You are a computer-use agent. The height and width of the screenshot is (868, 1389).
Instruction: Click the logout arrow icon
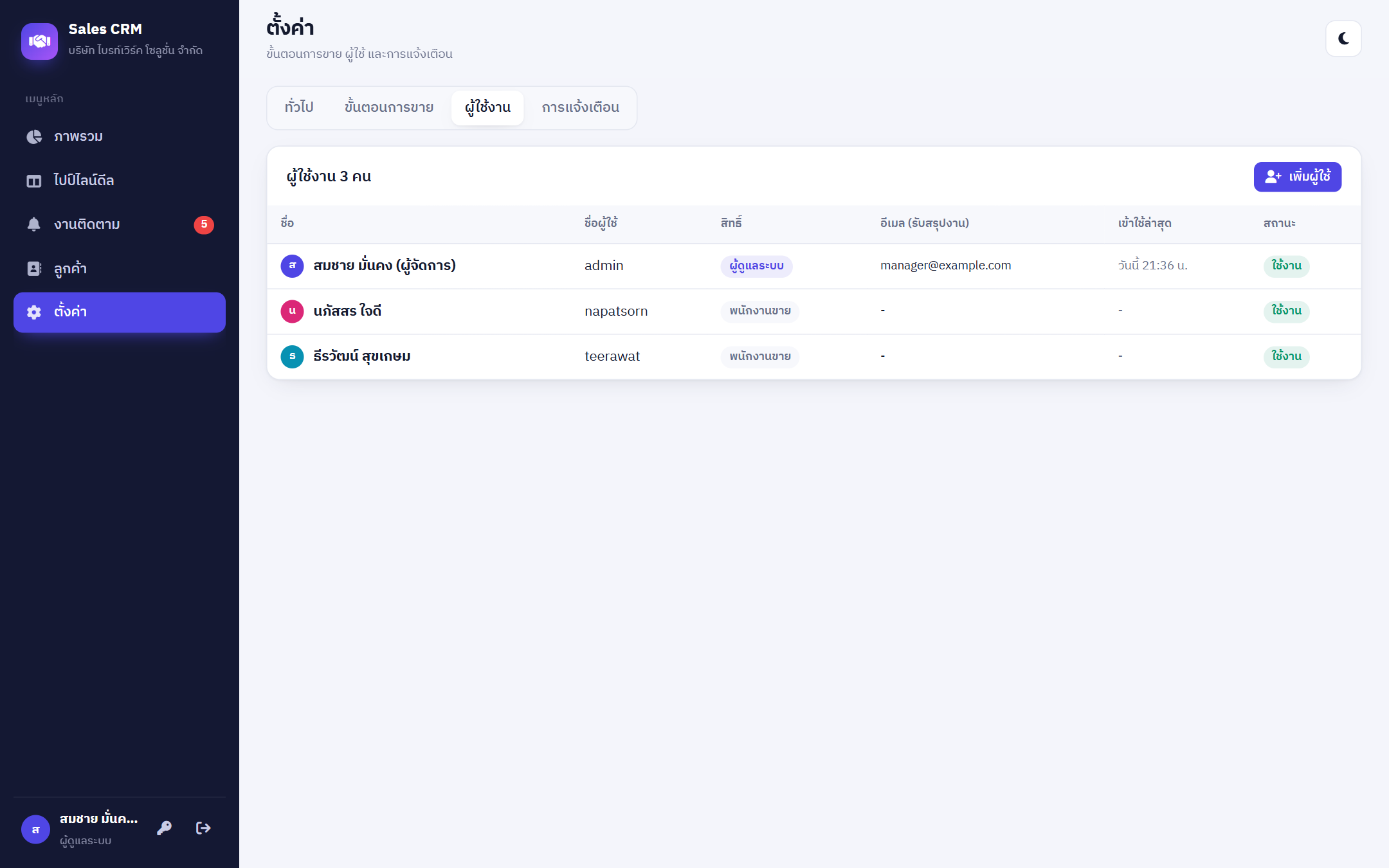coord(203,828)
